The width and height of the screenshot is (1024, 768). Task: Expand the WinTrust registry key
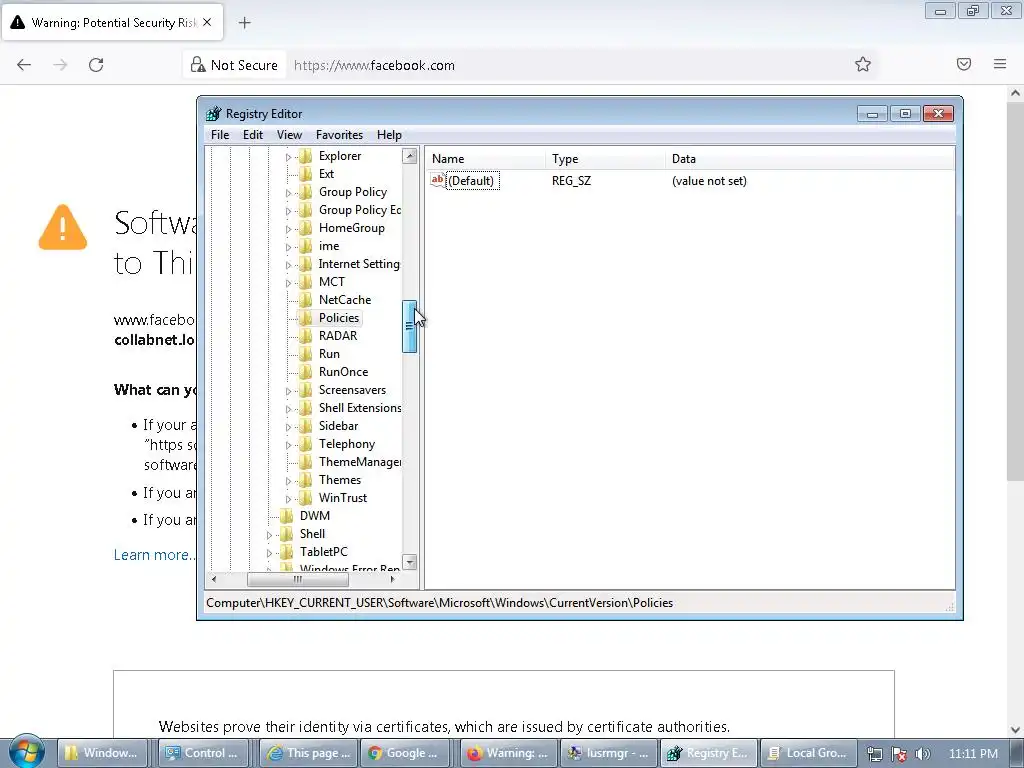[x=288, y=498]
